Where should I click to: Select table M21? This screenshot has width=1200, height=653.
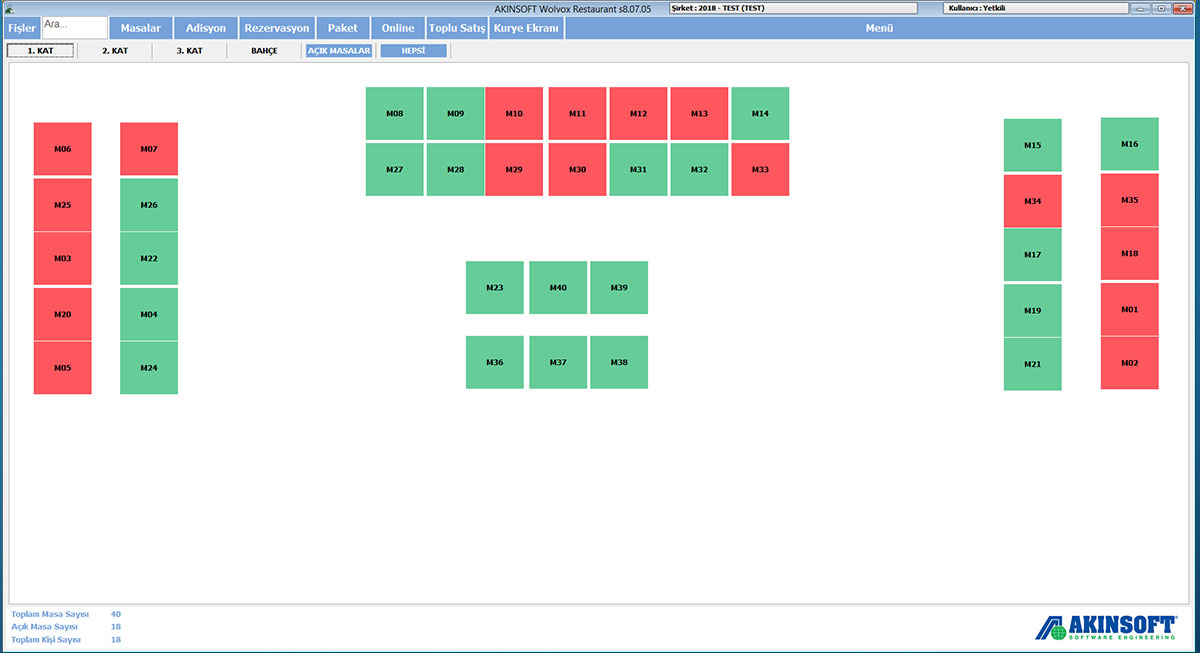click(1033, 364)
